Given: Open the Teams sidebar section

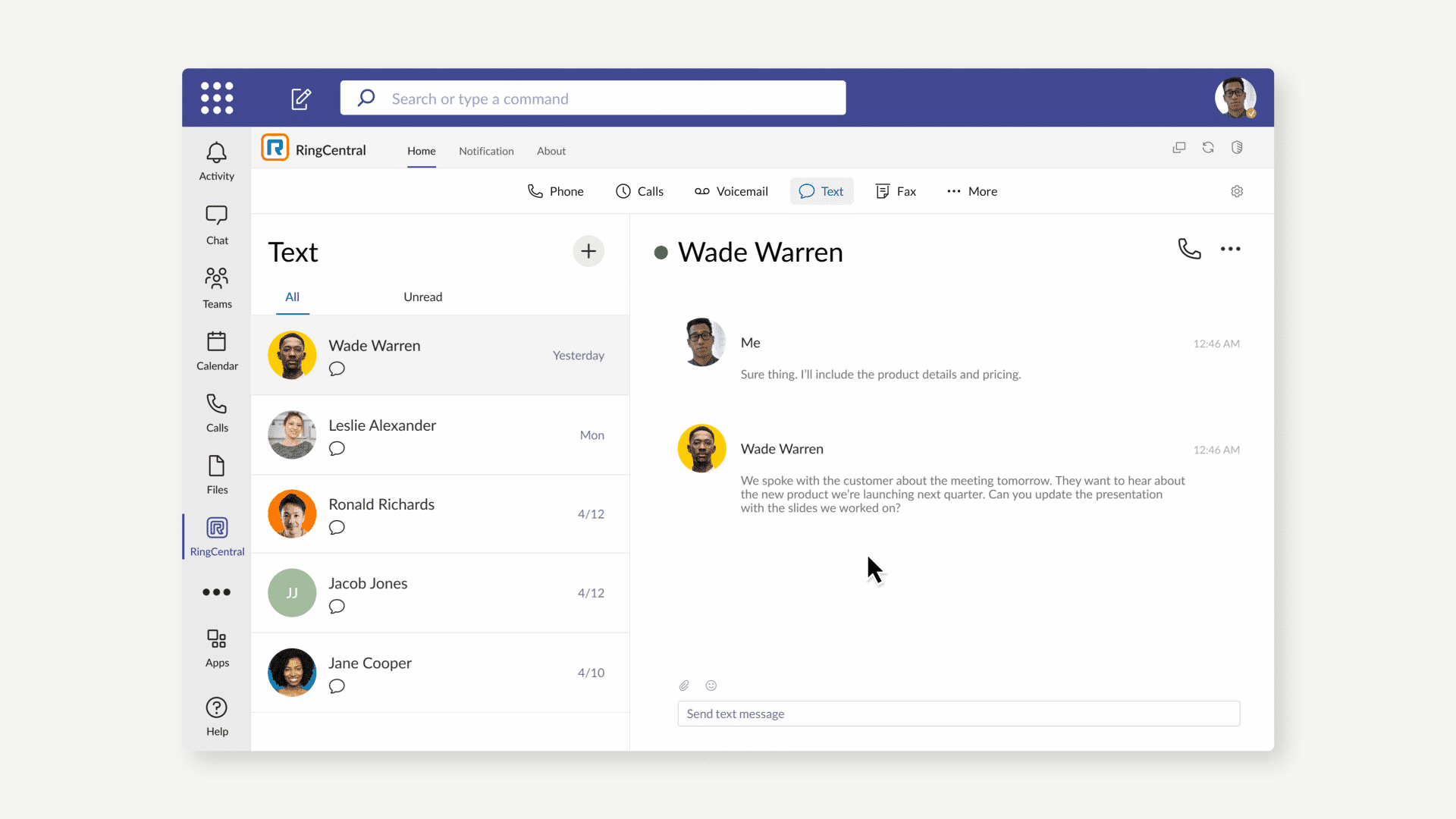Looking at the screenshot, I should tap(217, 287).
